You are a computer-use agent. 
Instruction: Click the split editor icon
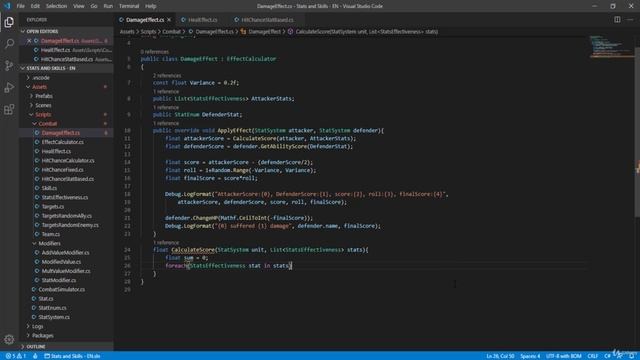pyautogui.click(x=617, y=20)
